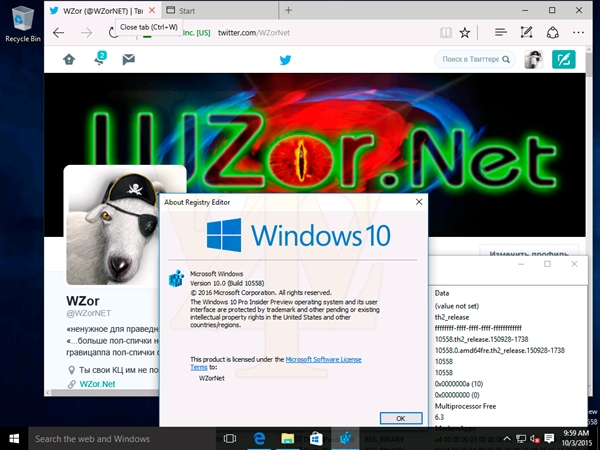Open Edge reading view icon
The height and width of the screenshot is (450, 600).
point(444,33)
